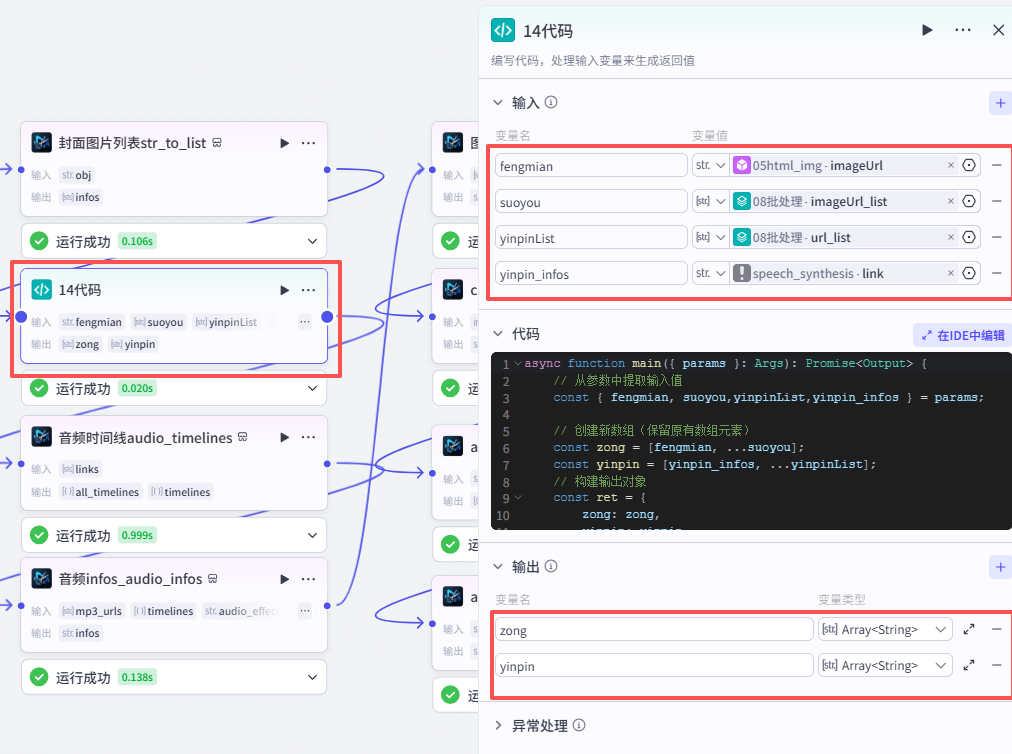Open variable selector for yinpinList row

pyautogui.click(x=969, y=238)
